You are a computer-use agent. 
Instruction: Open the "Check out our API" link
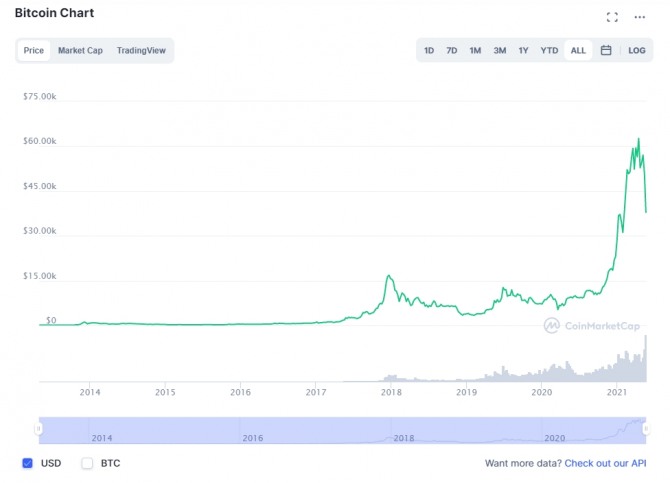tap(605, 463)
